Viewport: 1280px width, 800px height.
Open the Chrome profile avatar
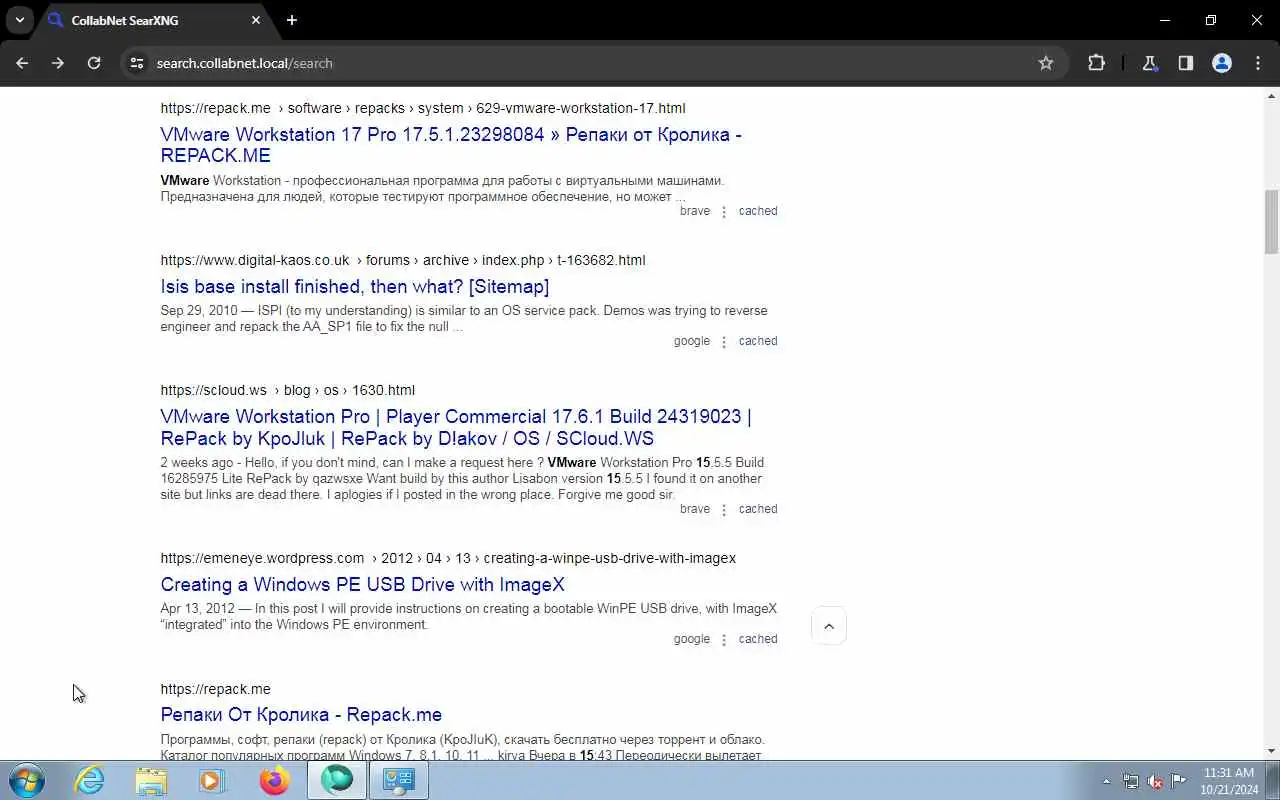[x=1222, y=63]
